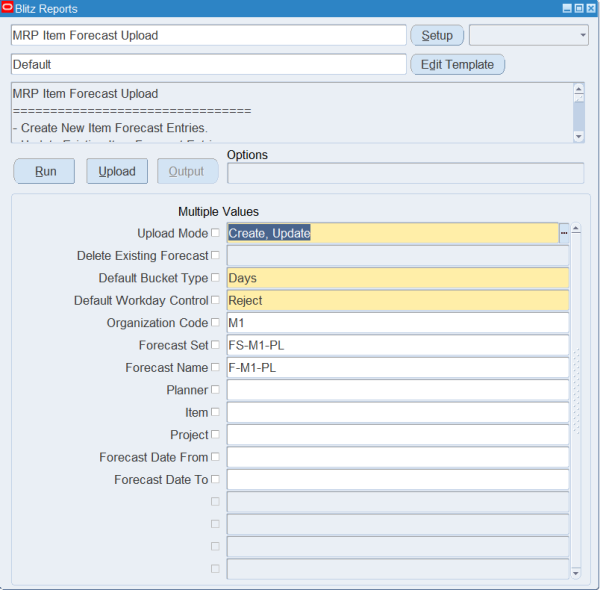Toggle Delete Existing Forecast multiple values checkbox
Image resolution: width=600 pixels, height=590 pixels.
click(x=215, y=255)
